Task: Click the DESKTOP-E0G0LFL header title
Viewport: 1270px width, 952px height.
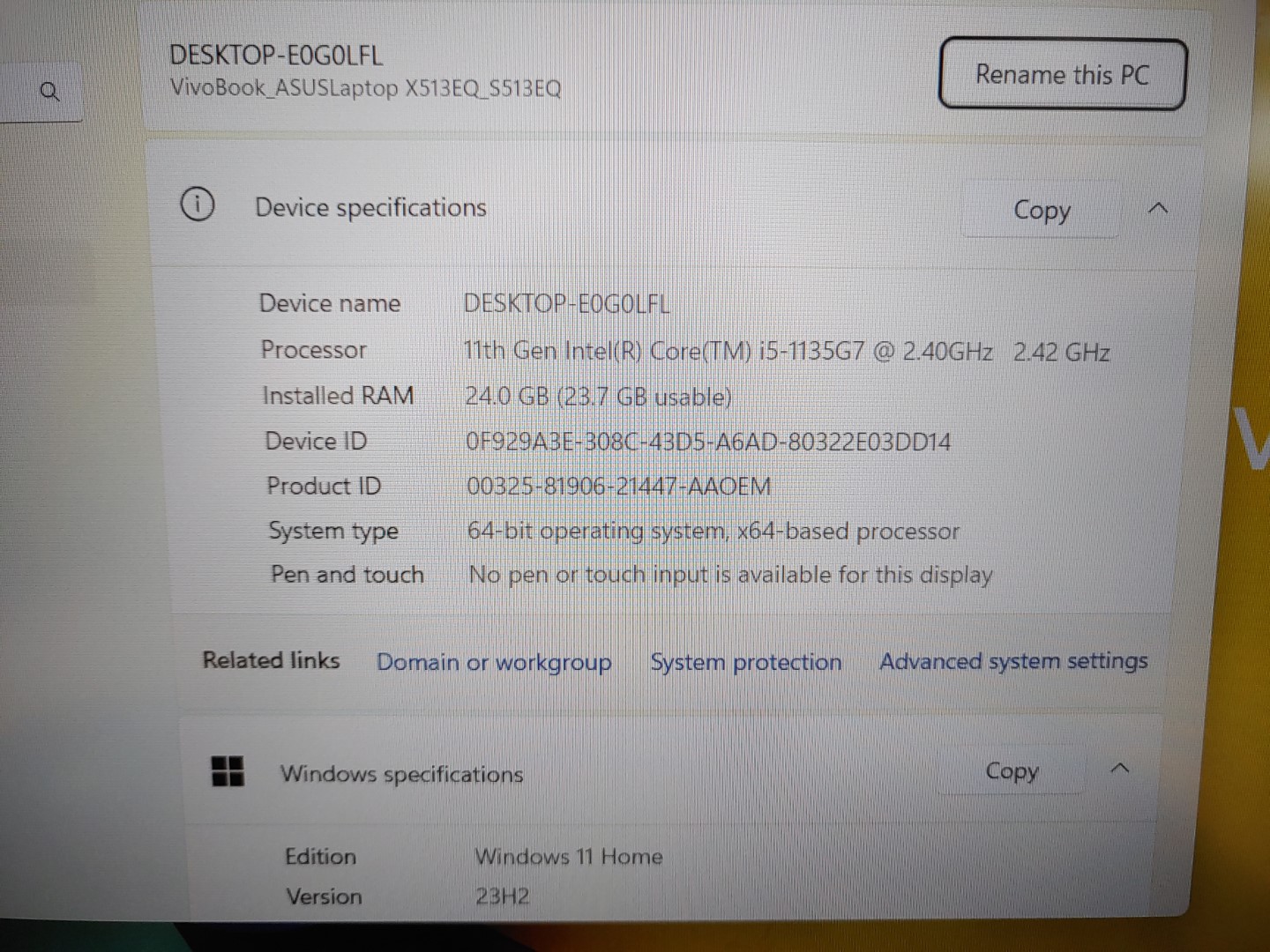Action: pyautogui.click(x=276, y=56)
